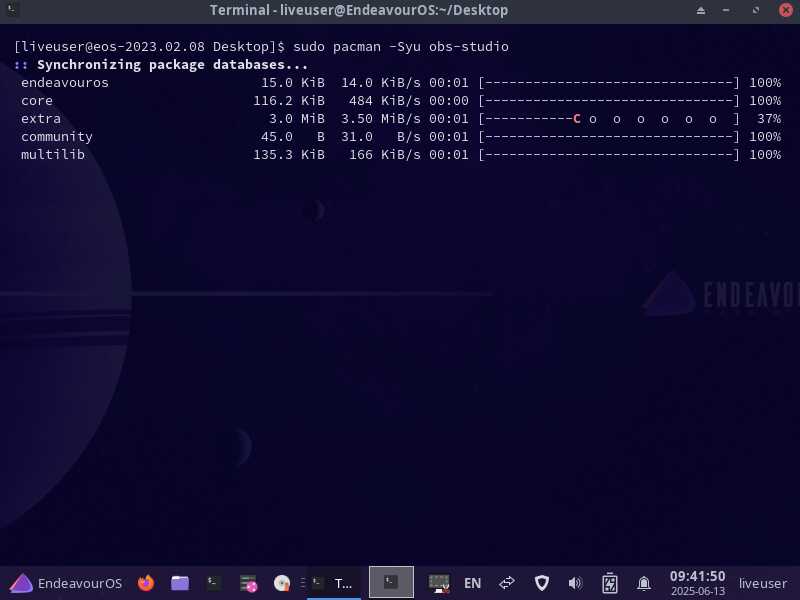Open the display/monitor tray icon
The height and width of the screenshot is (600, 800).
tap(439, 583)
